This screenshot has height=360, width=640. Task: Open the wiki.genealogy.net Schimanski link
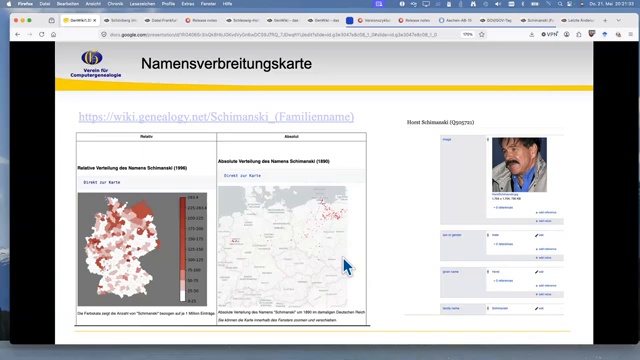tap(216, 117)
